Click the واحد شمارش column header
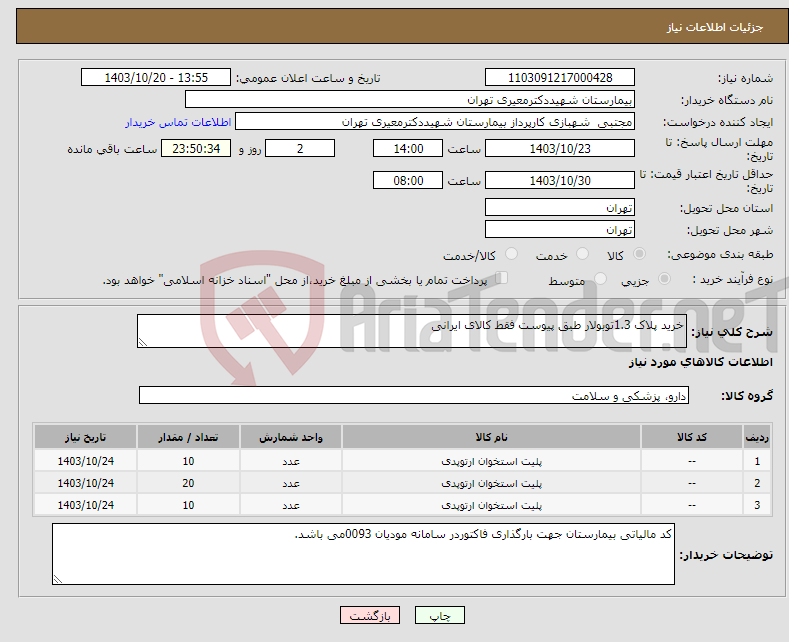The height and width of the screenshot is (642, 789). point(291,437)
